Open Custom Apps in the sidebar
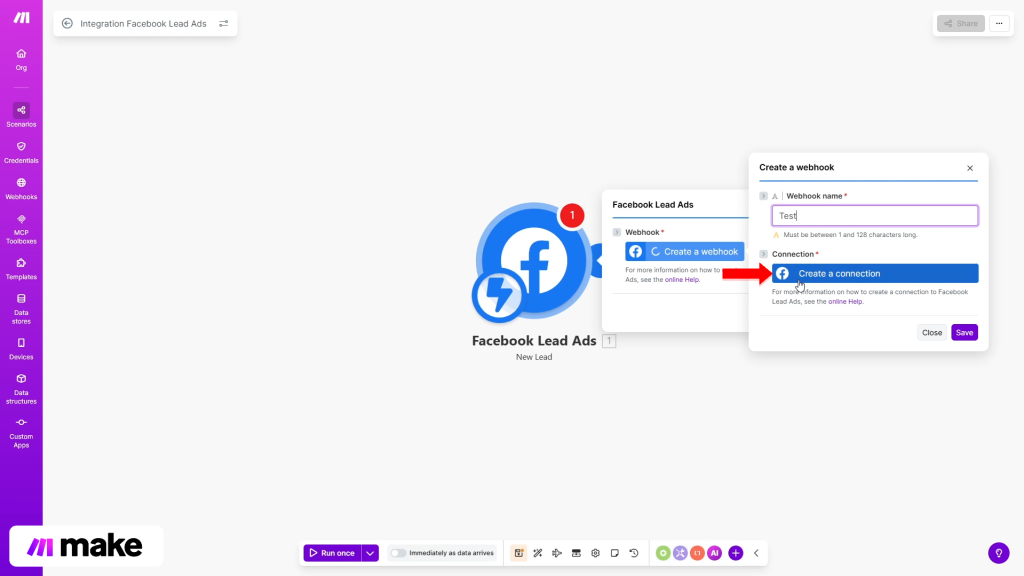This screenshot has width=1024, height=576. (x=21, y=433)
